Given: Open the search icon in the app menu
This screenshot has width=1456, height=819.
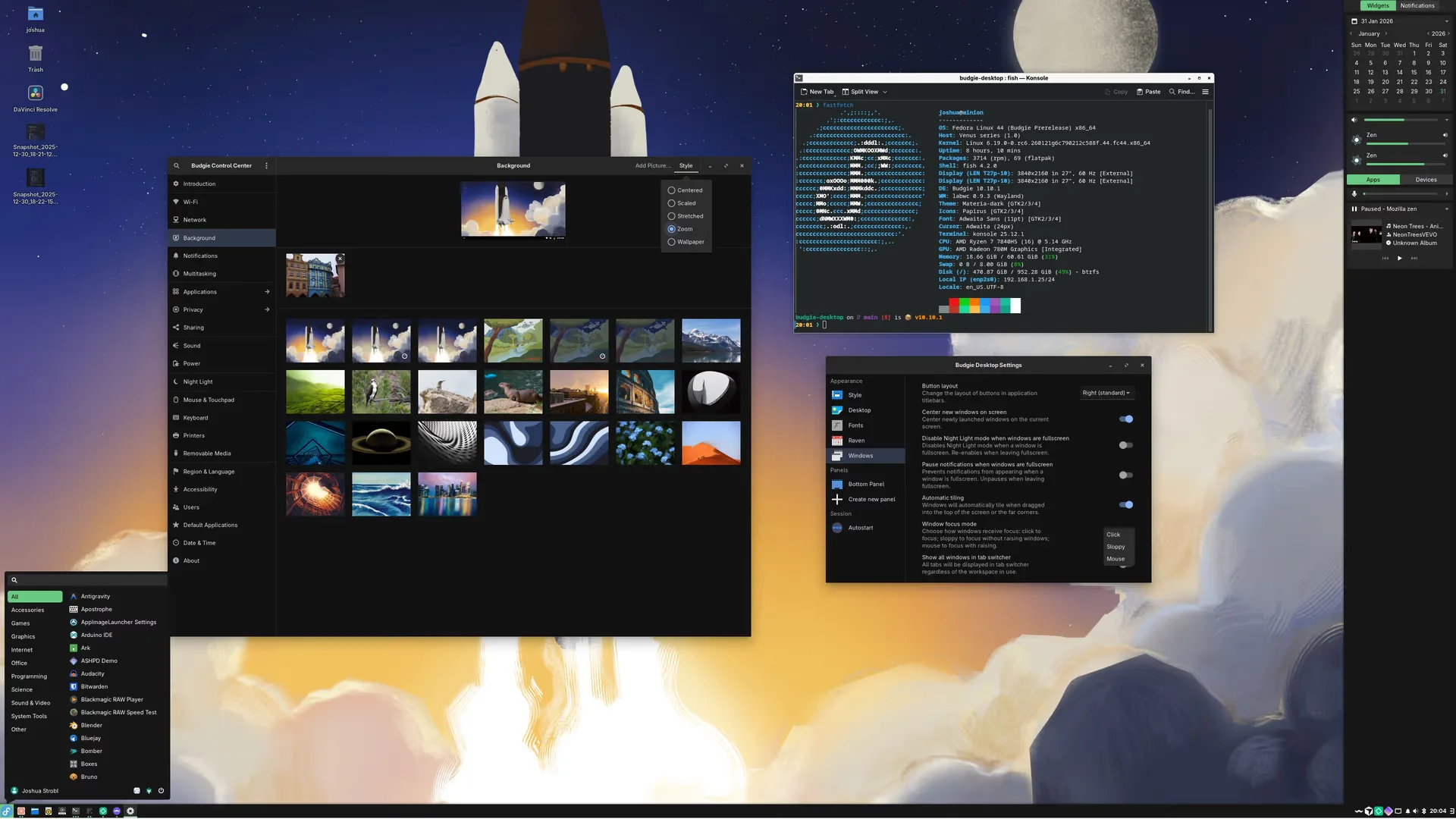Looking at the screenshot, I should pos(14,579).
